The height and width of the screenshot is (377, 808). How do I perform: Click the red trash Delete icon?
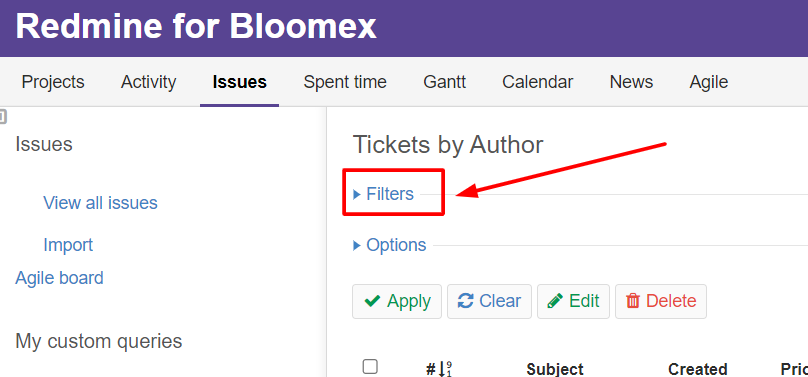click(633, 301)
